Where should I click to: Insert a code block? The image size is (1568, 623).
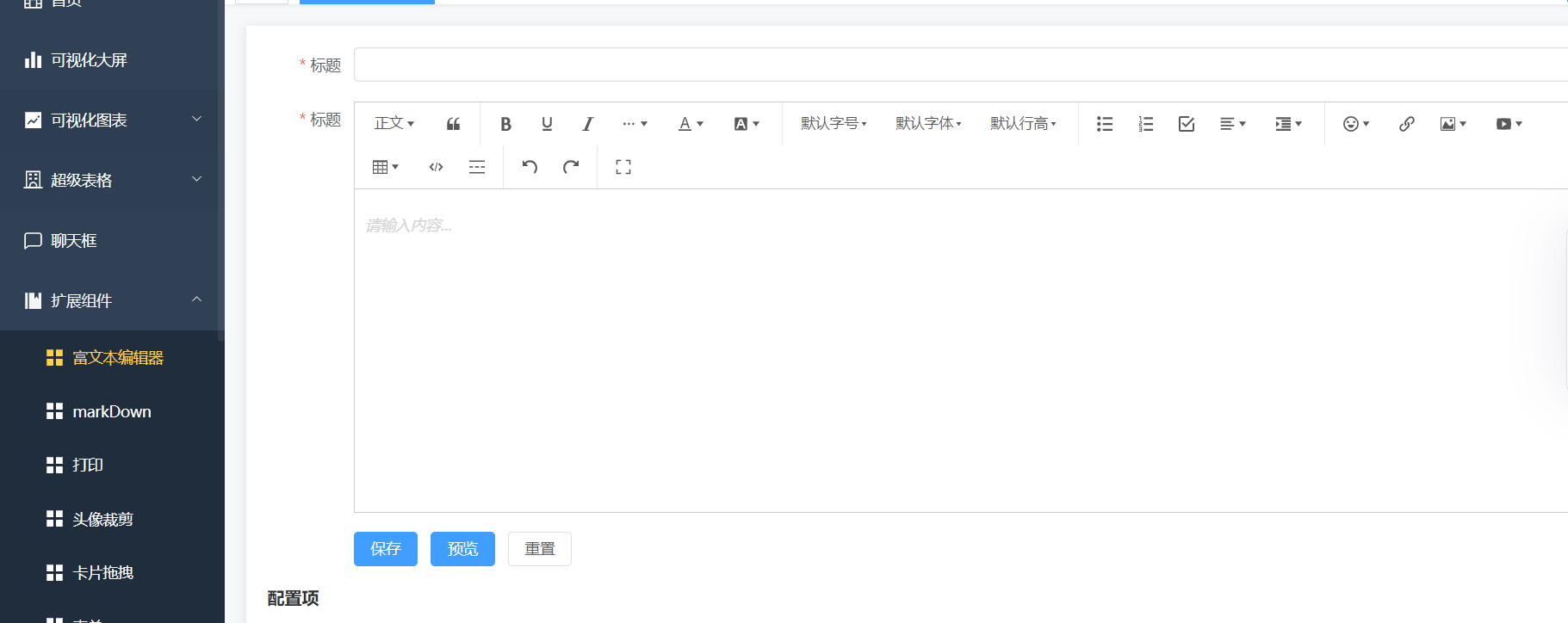436,167
